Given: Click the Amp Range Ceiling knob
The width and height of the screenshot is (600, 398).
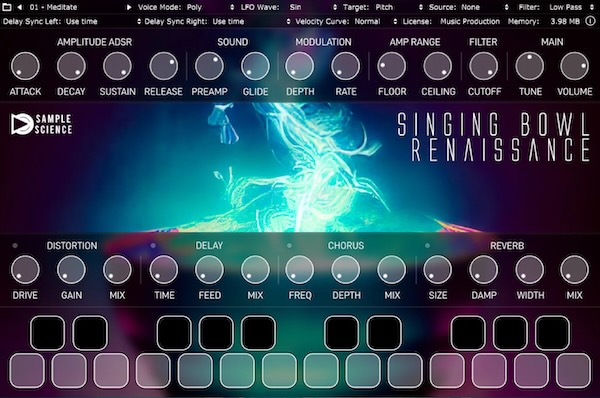Looking at the screenshot, I should (438, 66).
